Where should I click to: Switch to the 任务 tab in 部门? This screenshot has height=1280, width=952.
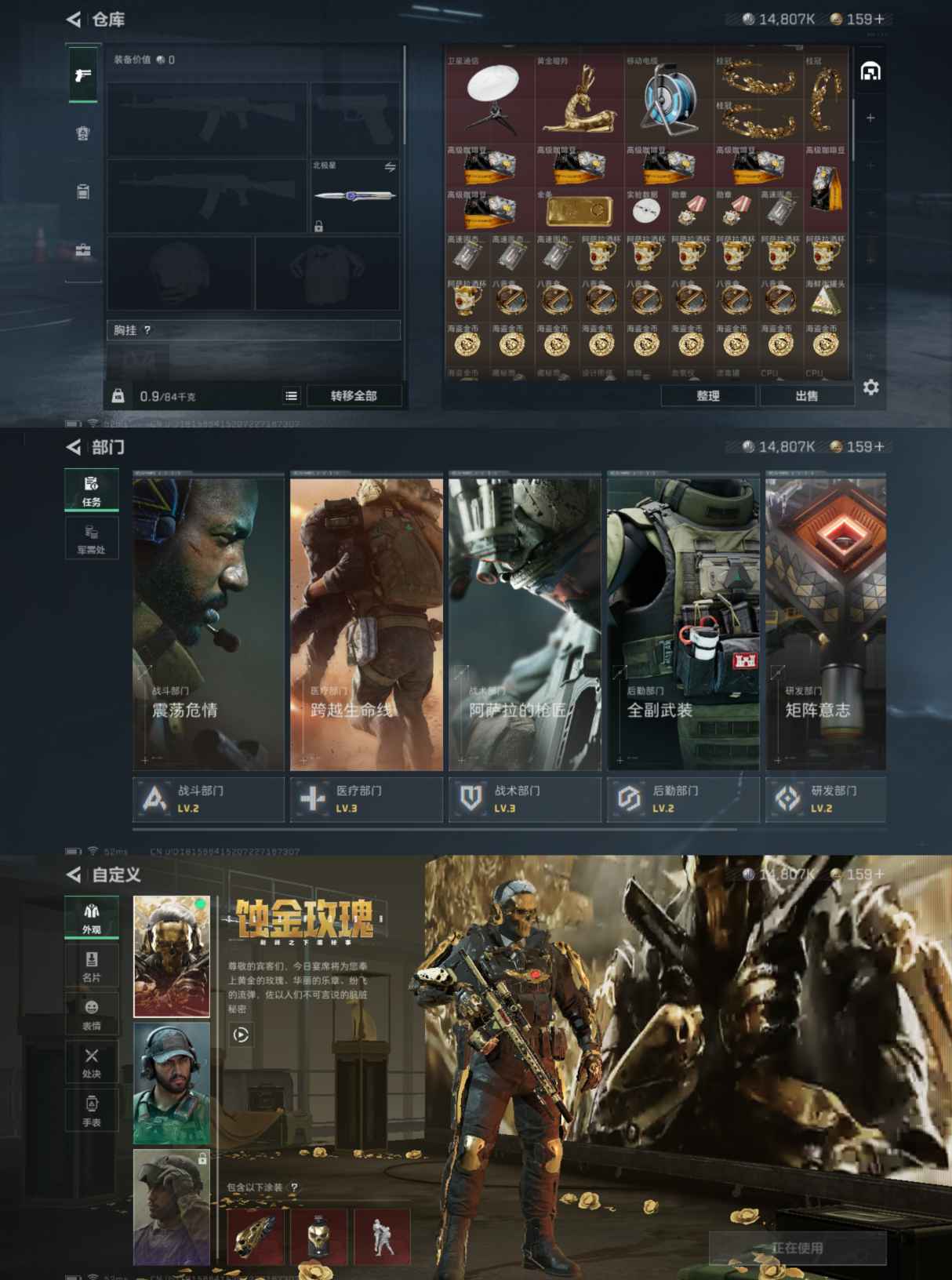coord(92,490)
